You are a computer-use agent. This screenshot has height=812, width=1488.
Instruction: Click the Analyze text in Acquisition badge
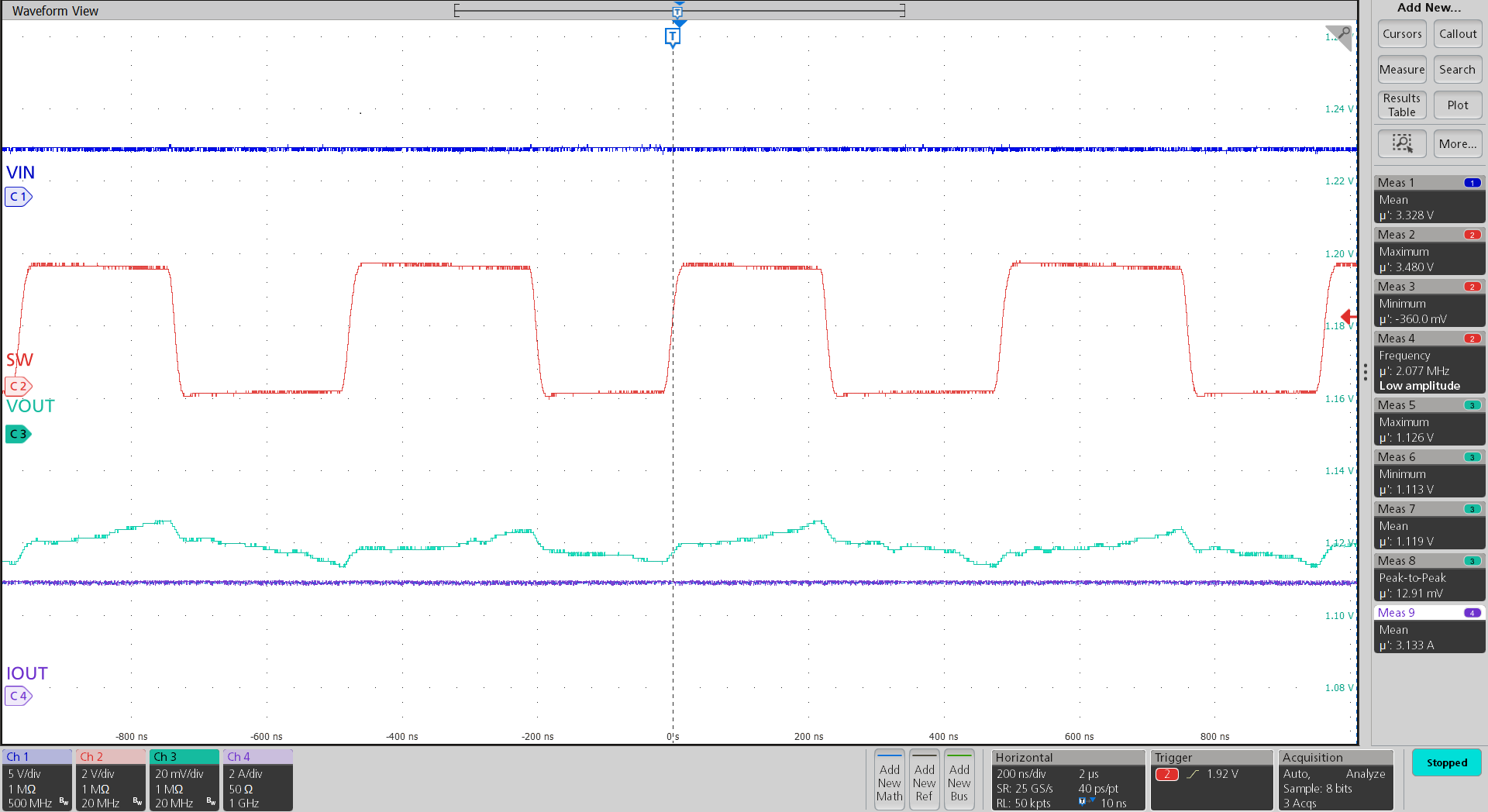tap(1366, 774)
